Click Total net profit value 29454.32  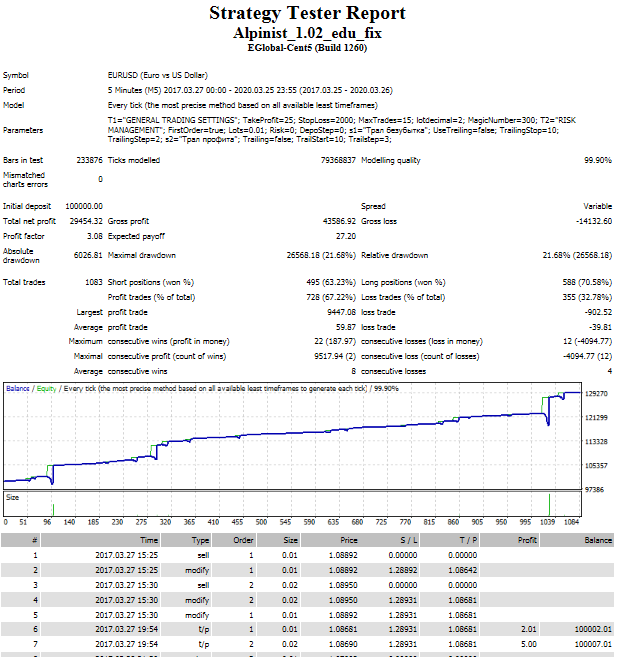tap(86, 222)
